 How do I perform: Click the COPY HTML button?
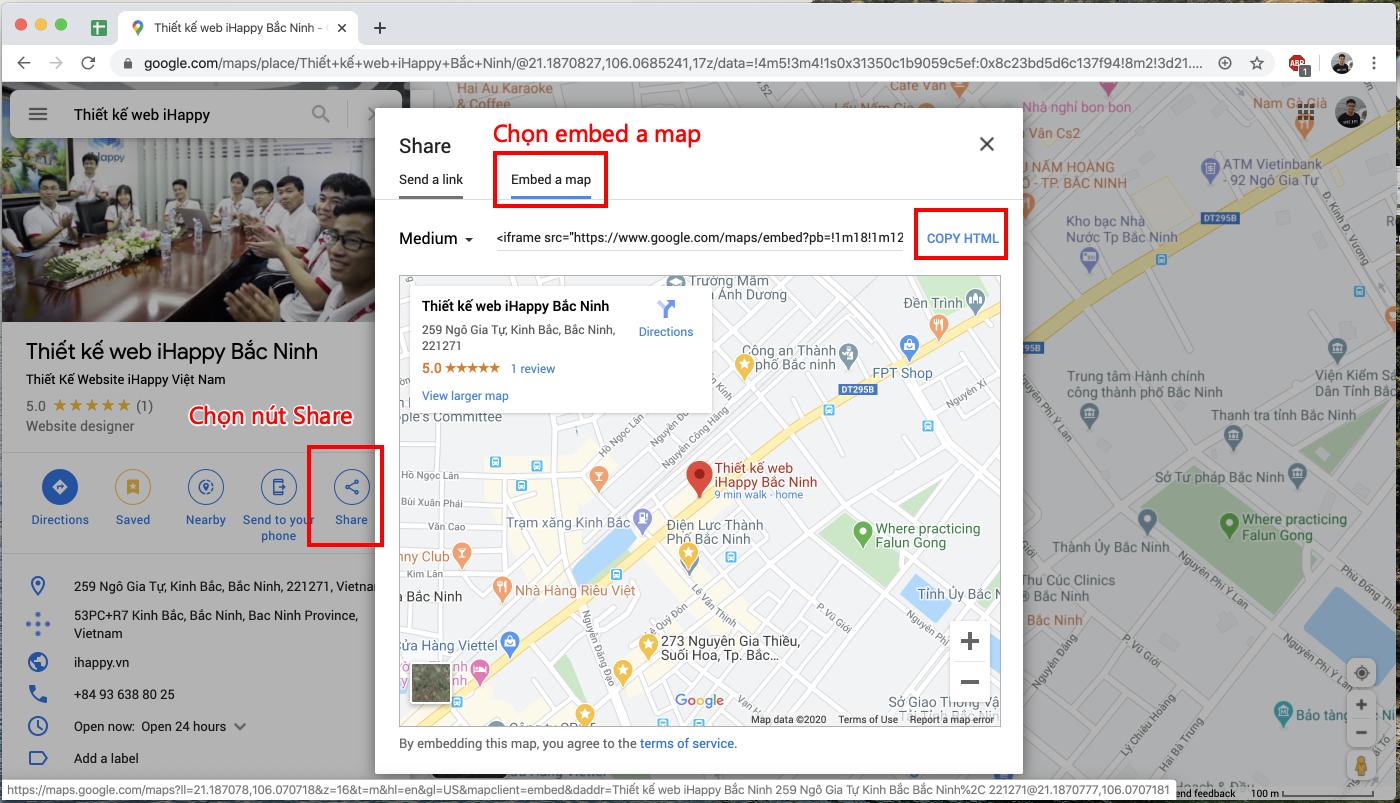(x=962, y=238)
